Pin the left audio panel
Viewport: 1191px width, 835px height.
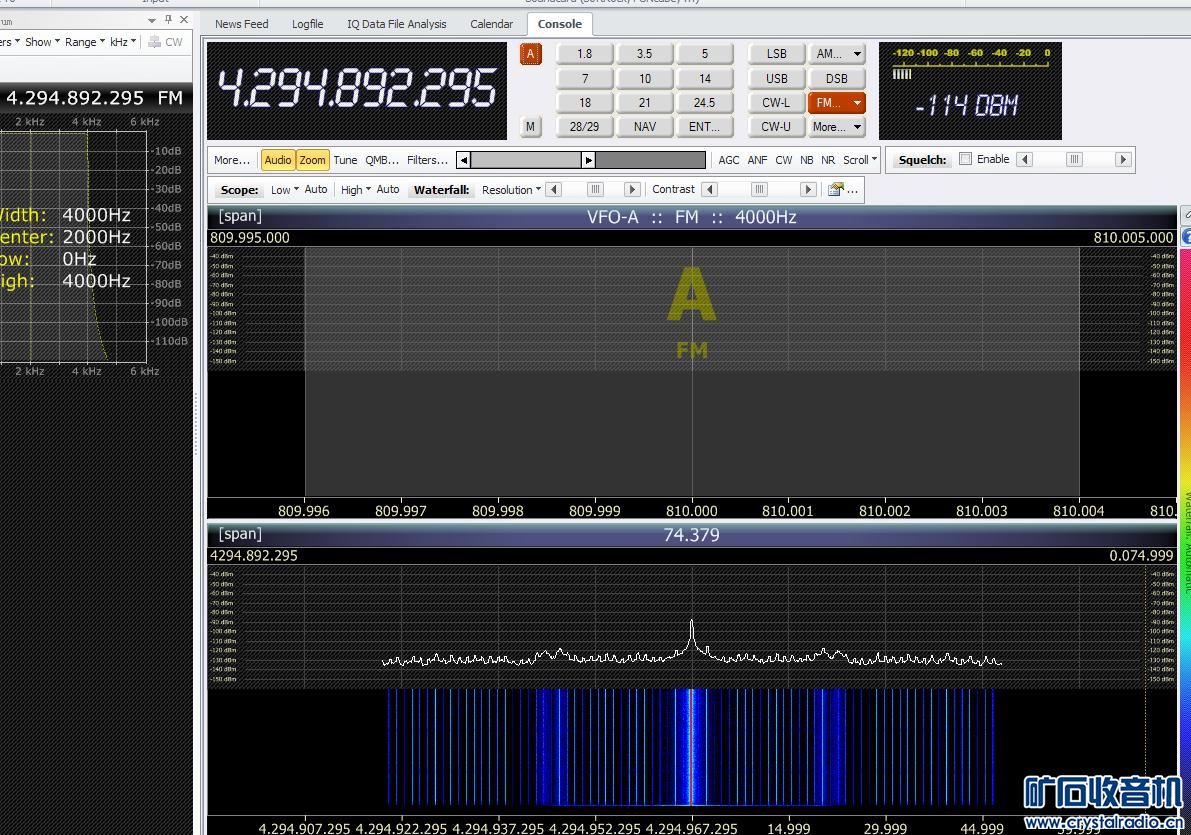point(169,19)
